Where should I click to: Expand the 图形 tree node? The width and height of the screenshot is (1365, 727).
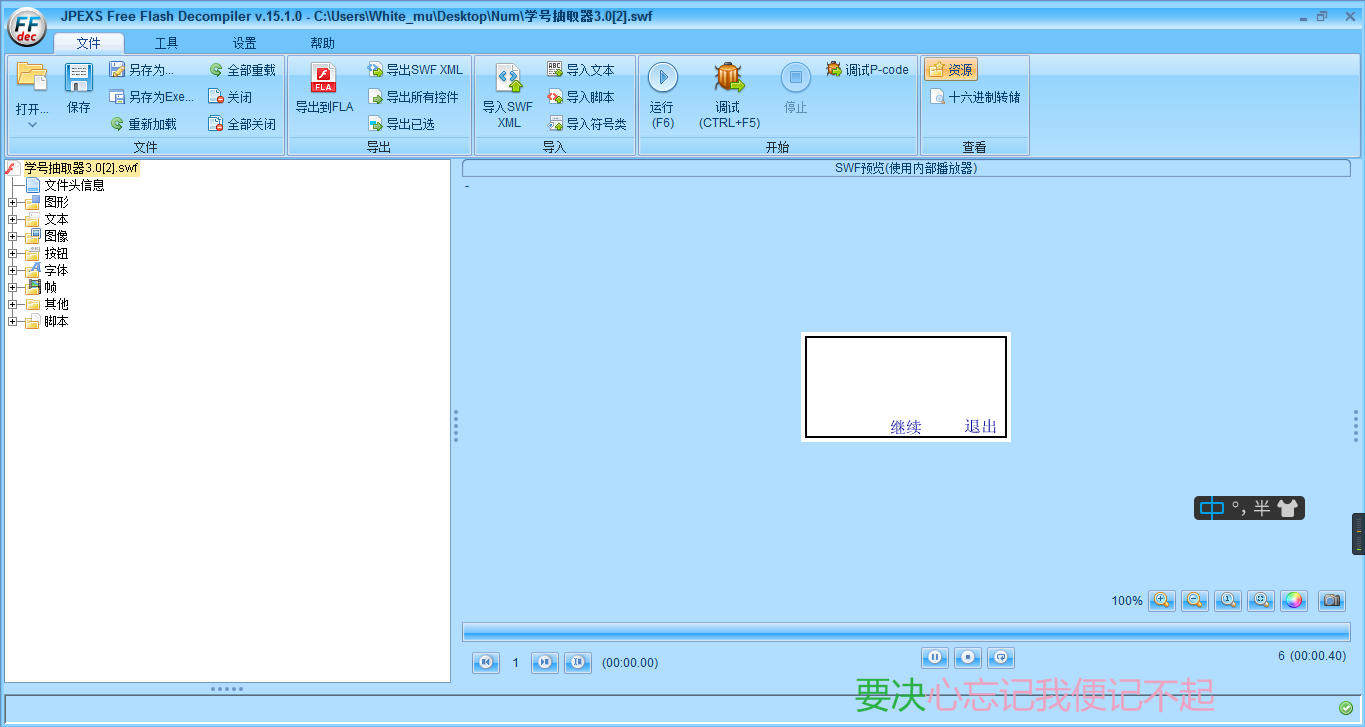coord(13,202)
